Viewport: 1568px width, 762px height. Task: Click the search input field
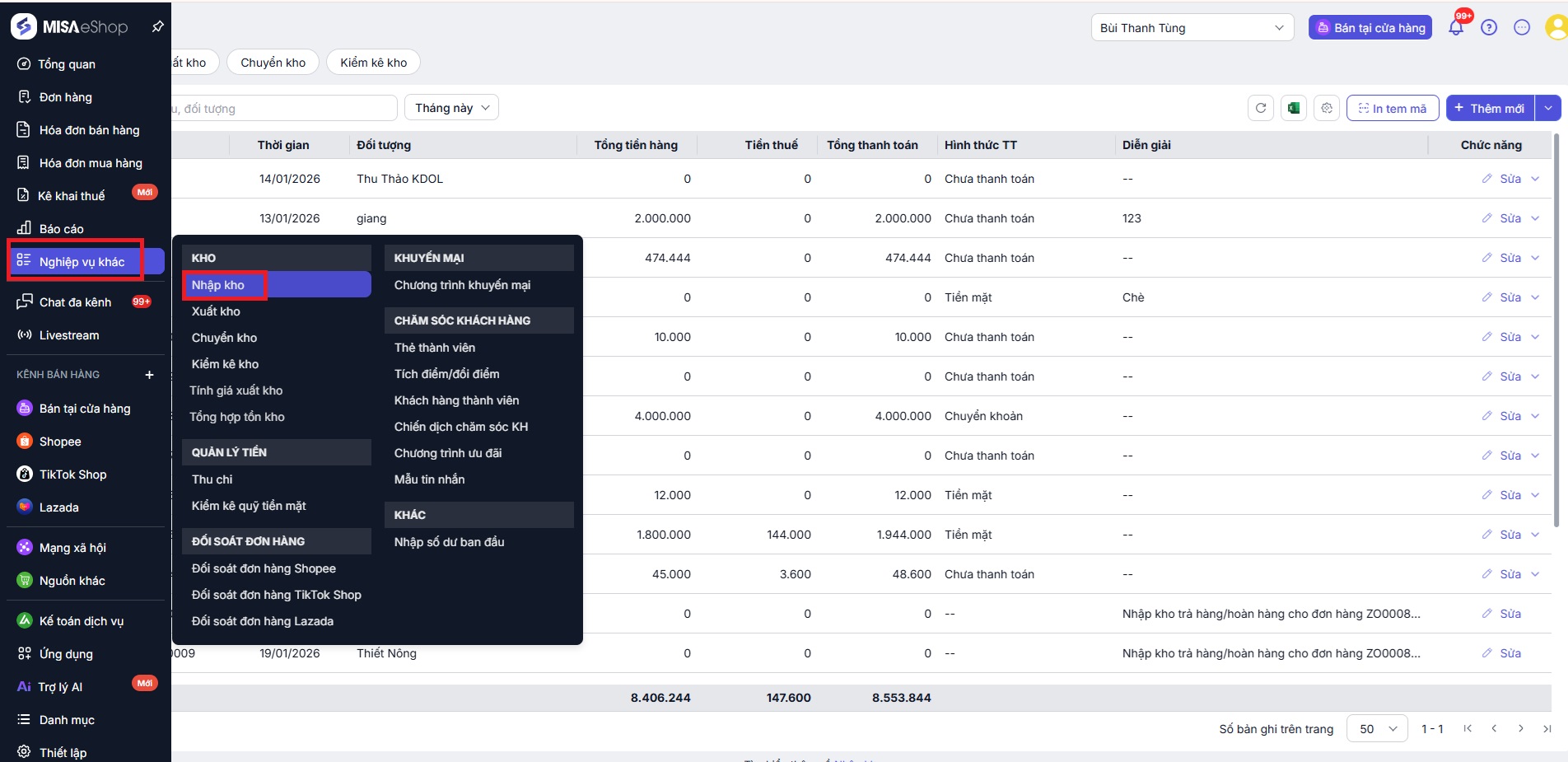[280, 108]
